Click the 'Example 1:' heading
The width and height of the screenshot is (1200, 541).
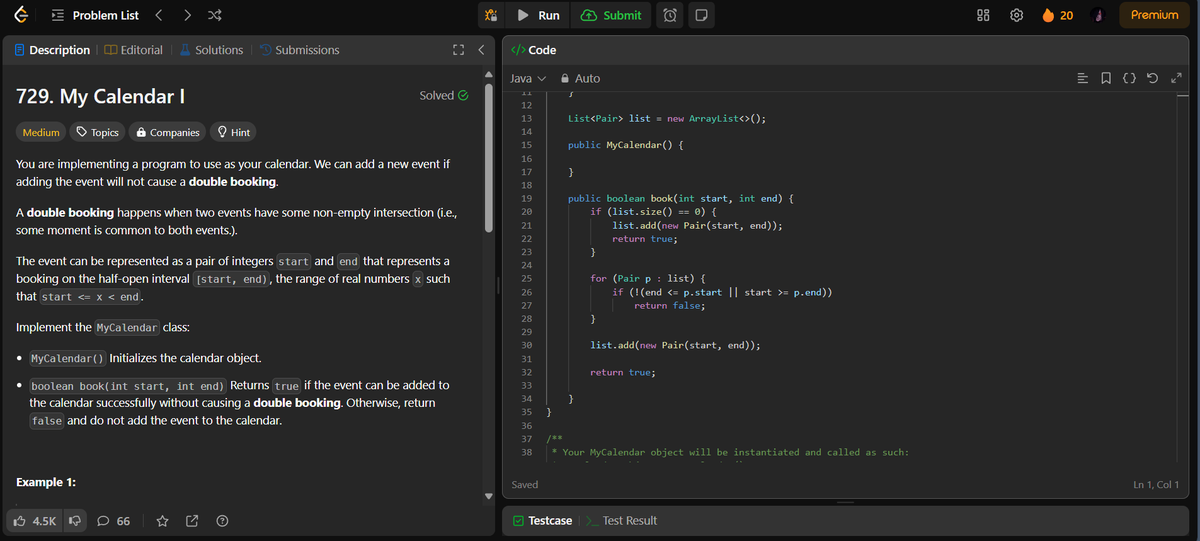(x=47, y=482)
